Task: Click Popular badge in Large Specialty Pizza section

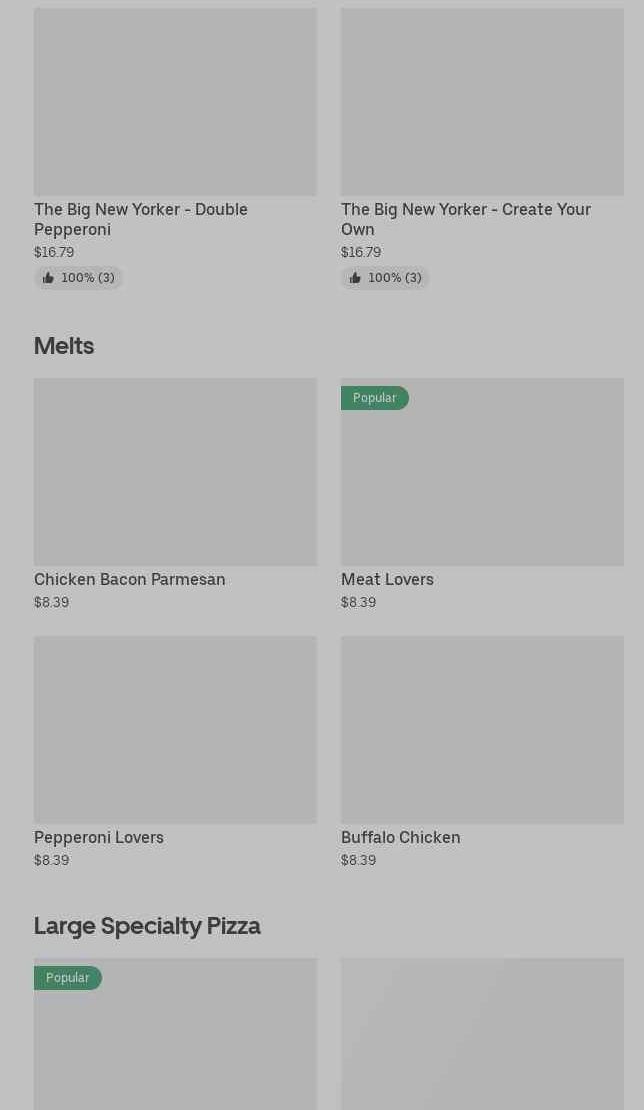Action: pos(67,978)
